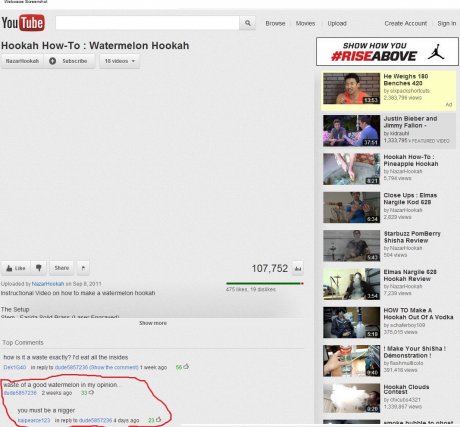
Task: Click 'Show the comment' link
Action: (114, 367)
